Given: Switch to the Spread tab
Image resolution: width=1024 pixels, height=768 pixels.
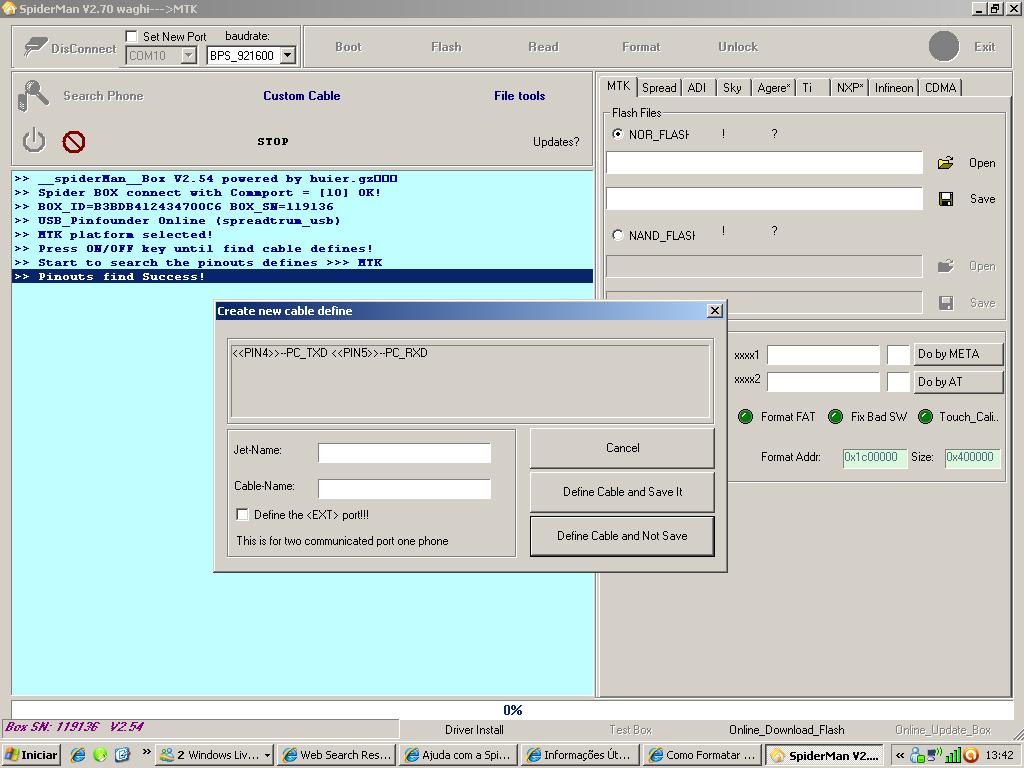Looking at the screenshot, I should coord(659,88).
